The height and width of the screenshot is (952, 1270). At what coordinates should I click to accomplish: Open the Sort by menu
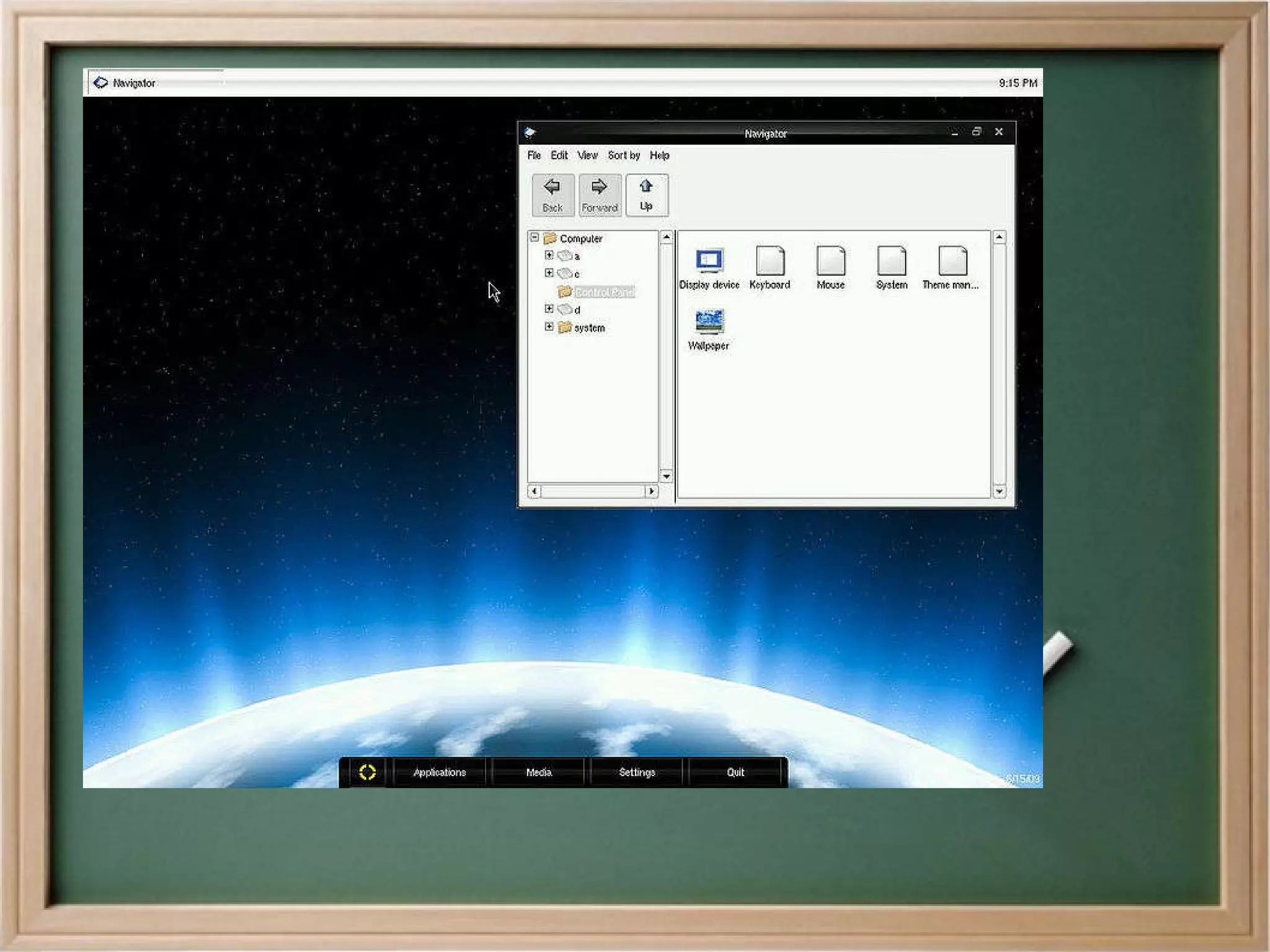(x=623, y=156)
